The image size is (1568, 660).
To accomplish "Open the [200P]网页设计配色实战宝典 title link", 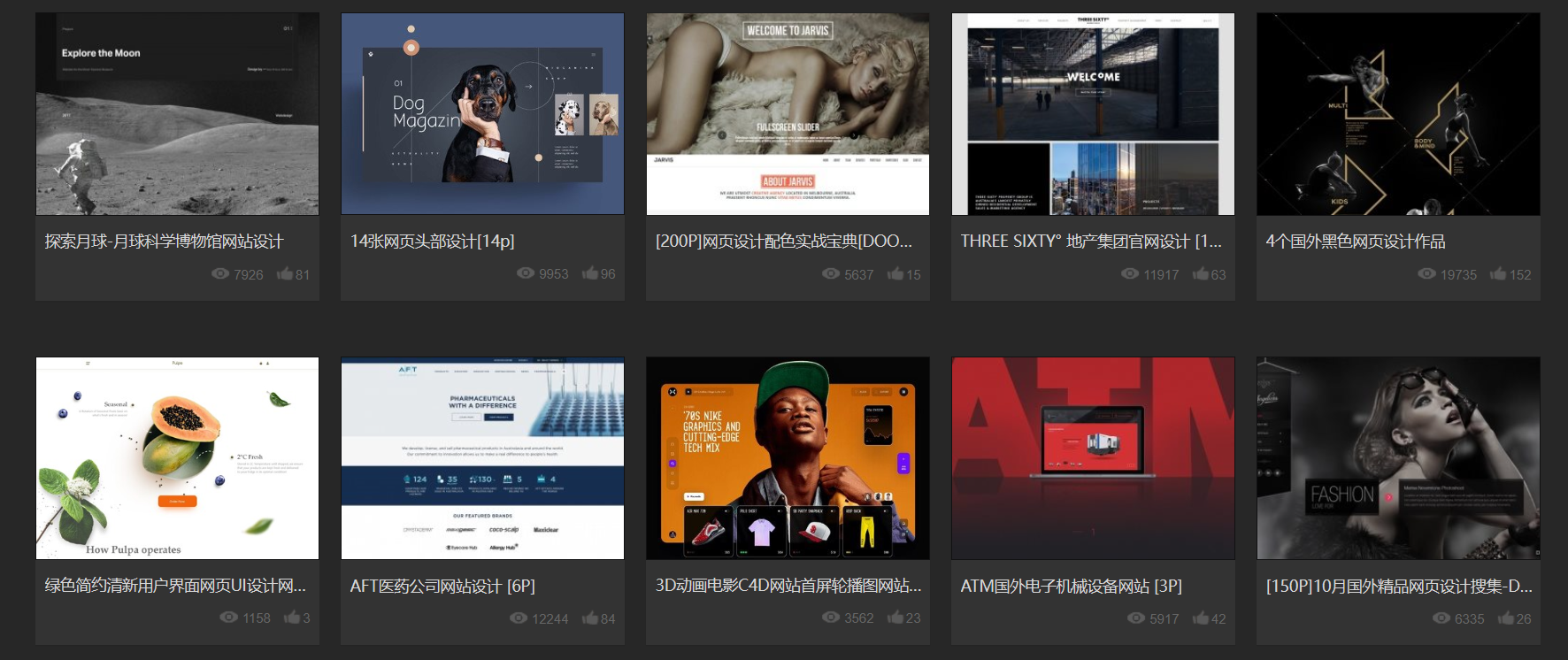I will point(783,242).
